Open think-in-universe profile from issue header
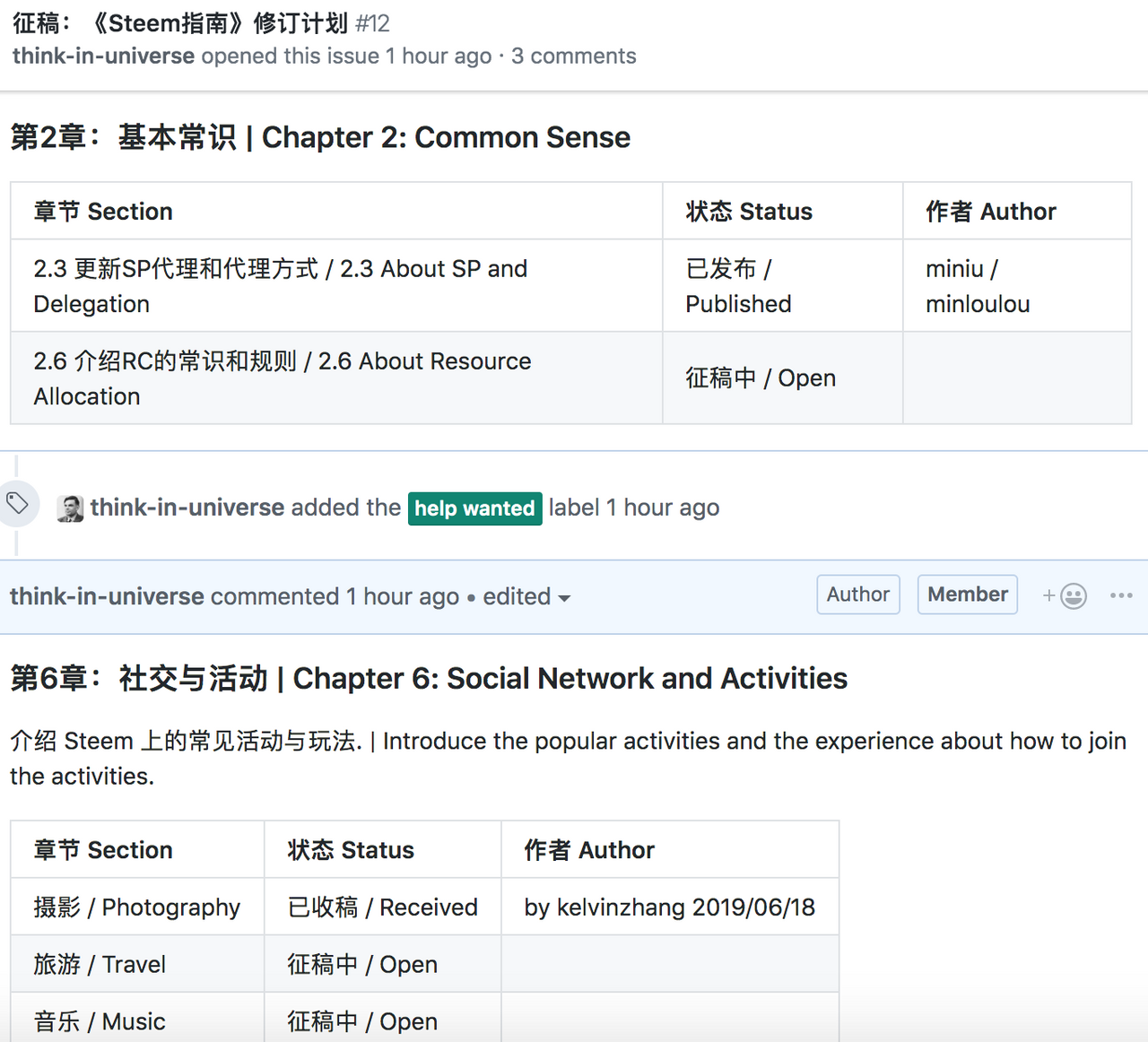Image resolution: width=1148 pixels, height=1042 pixels. tap(103, 56)
